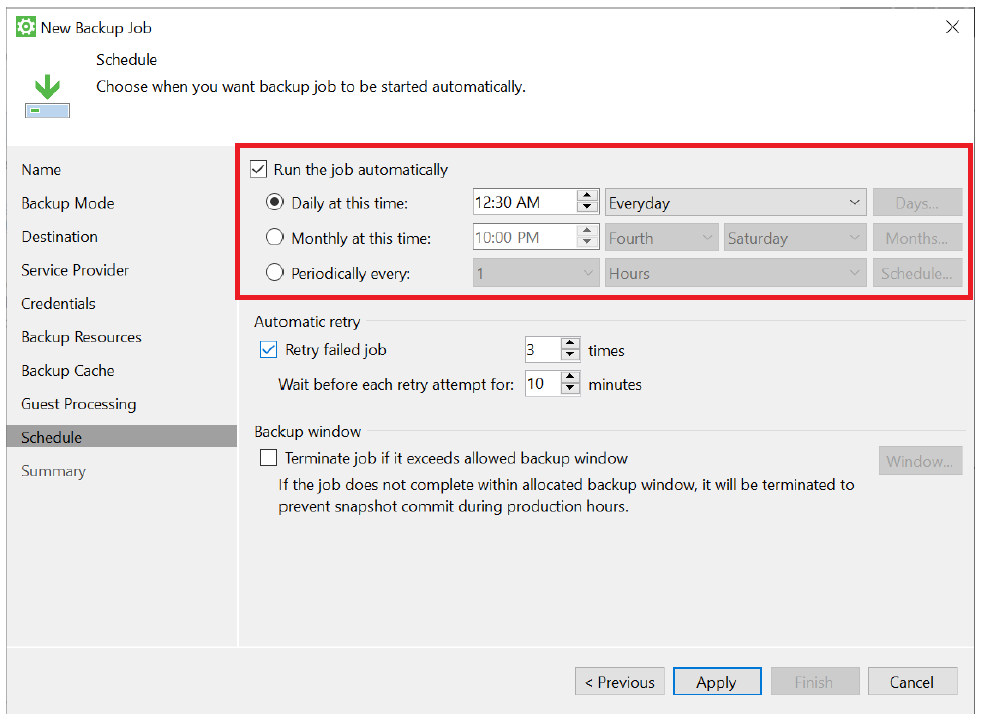Increase daily time with up spinner arrow
The image size is (982, 723).
point(587,196)
